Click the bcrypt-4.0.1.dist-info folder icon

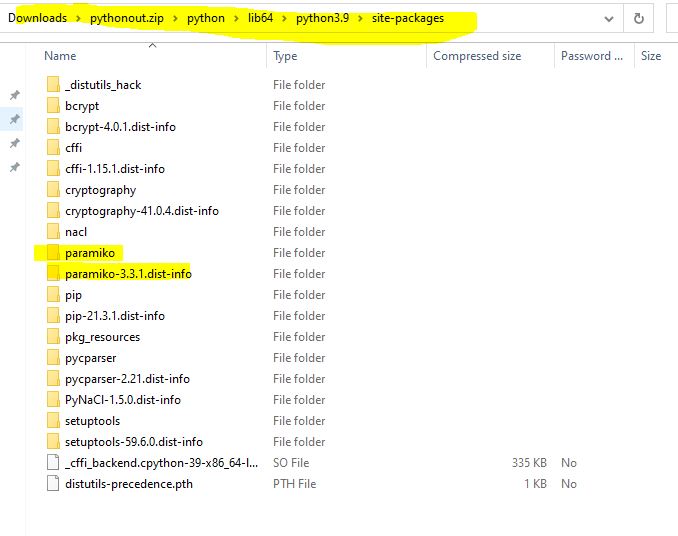[x=53, y=127]
